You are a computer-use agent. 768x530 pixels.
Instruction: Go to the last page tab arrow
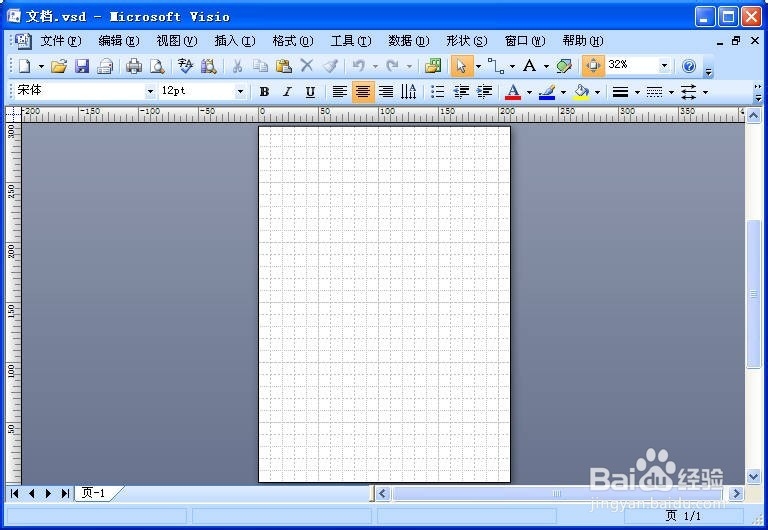65,493
